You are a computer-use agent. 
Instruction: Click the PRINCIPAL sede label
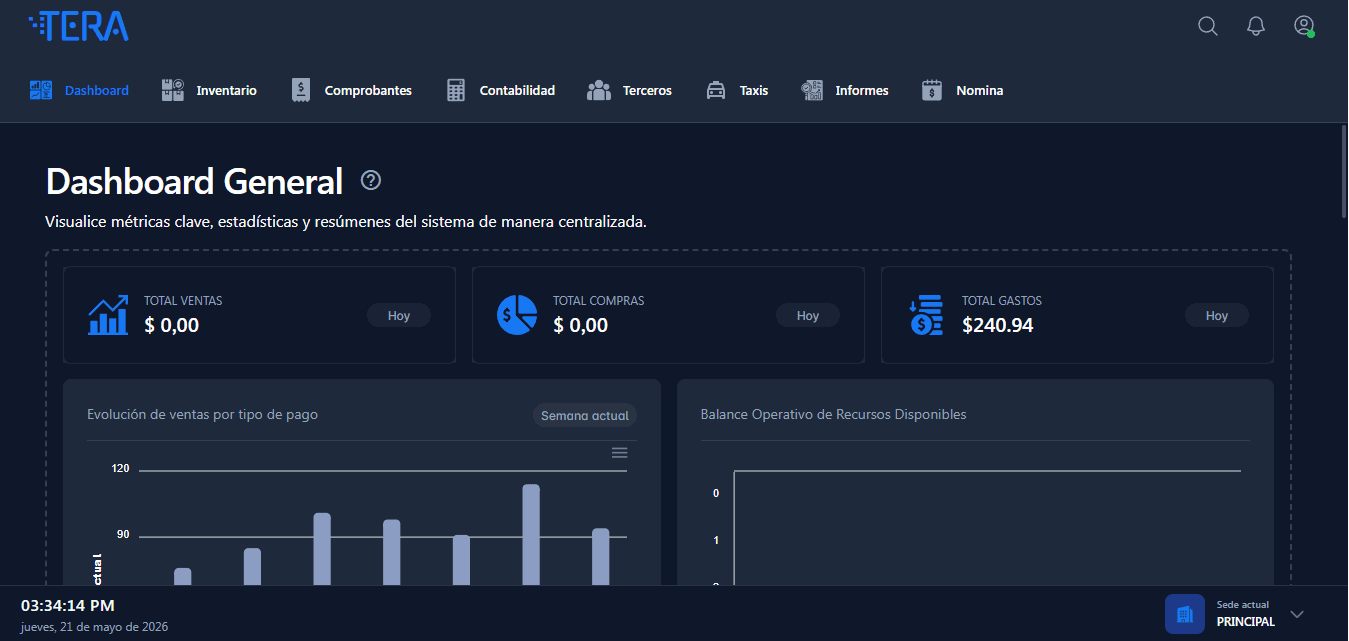pyautogui.click(x=1246, y=622)
